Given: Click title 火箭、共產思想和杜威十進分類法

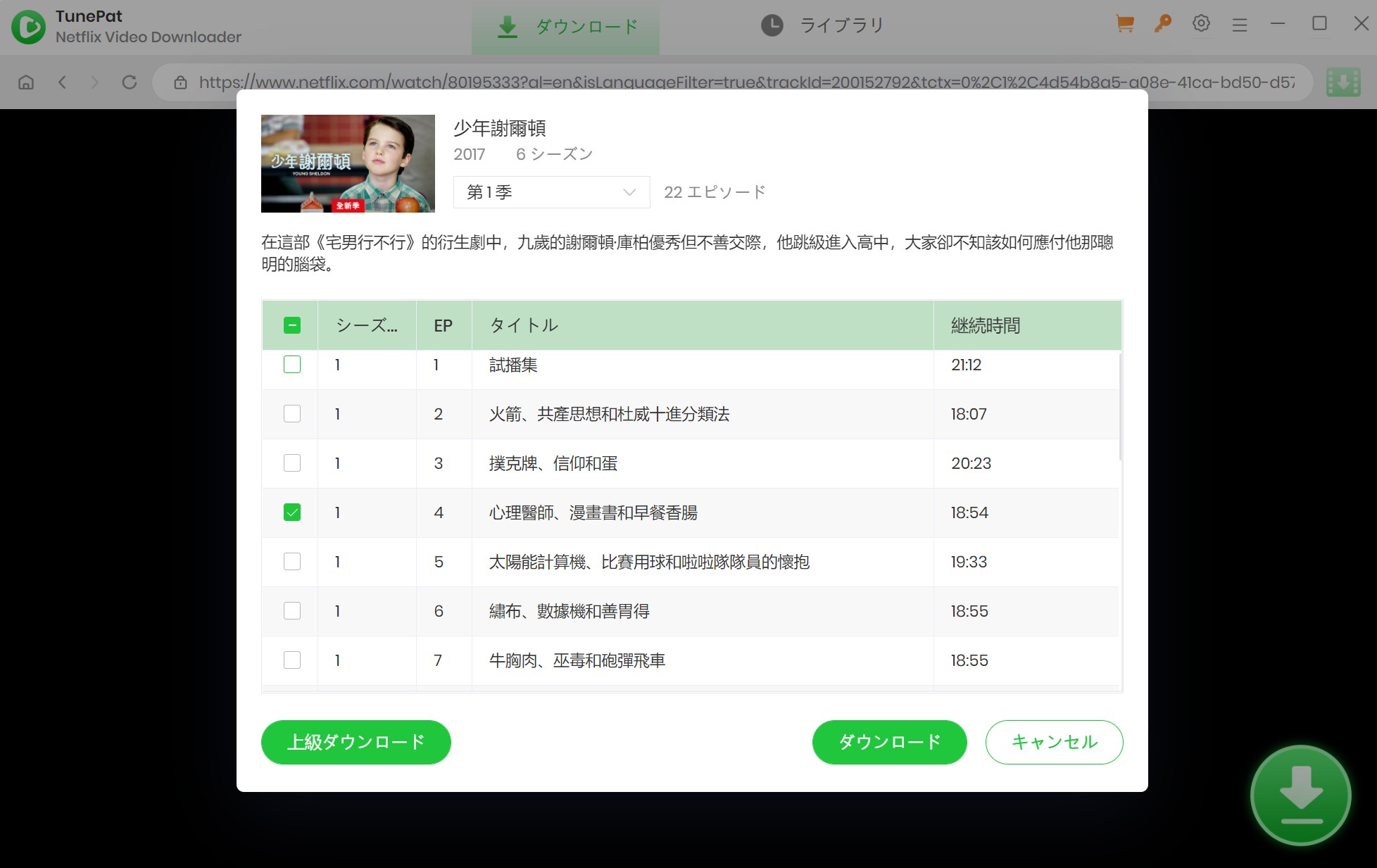Looking at the screenshot, I should coord(610,414).
